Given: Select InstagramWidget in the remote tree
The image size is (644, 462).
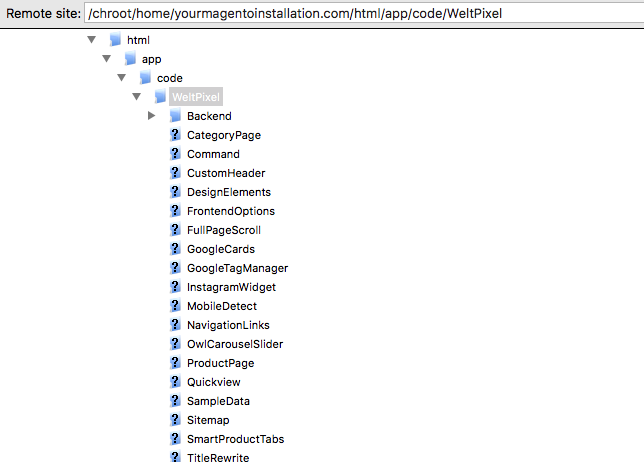Looking at the screenshot, I should [232, 287].
